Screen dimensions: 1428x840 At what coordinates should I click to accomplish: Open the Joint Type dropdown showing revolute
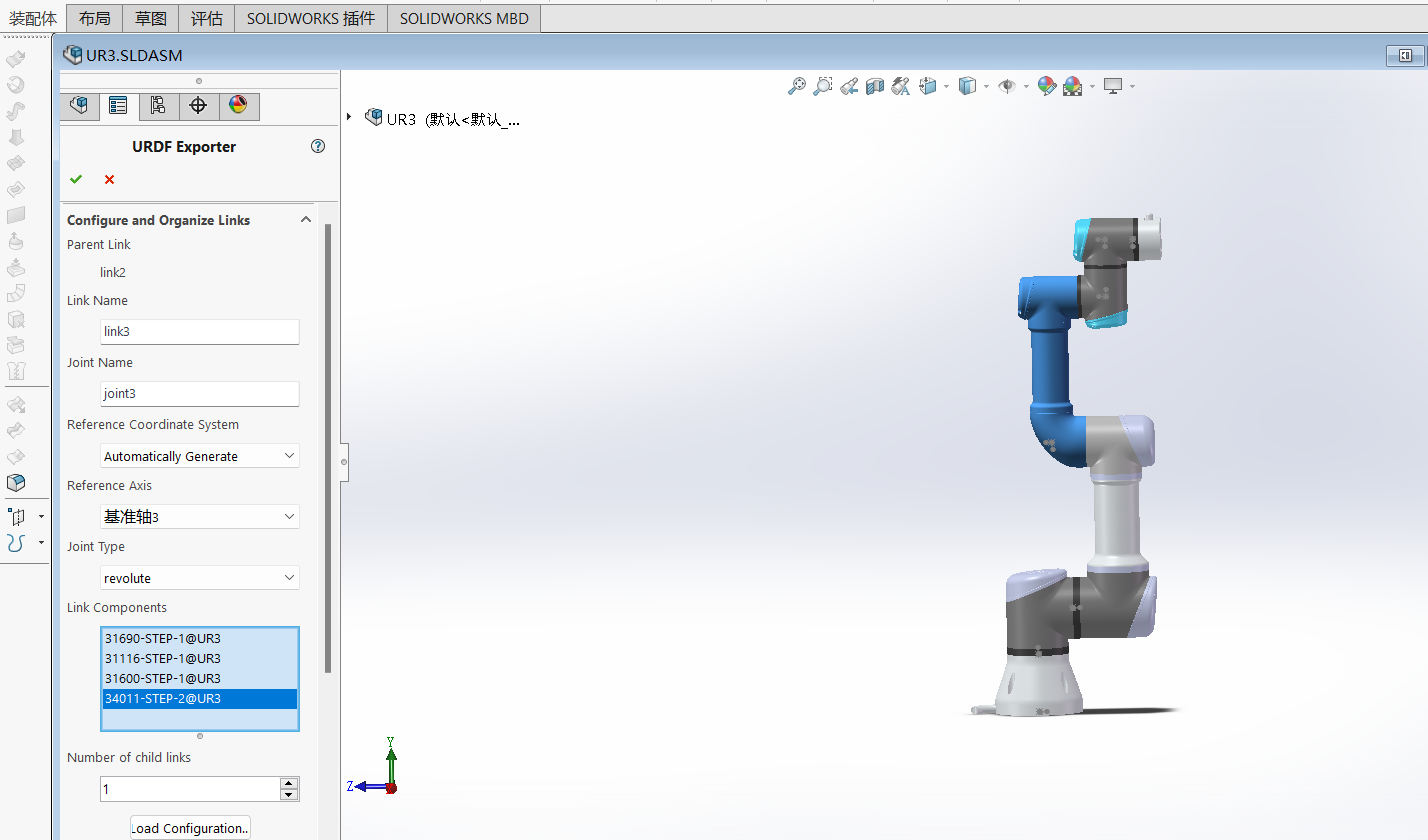point(290,577)
